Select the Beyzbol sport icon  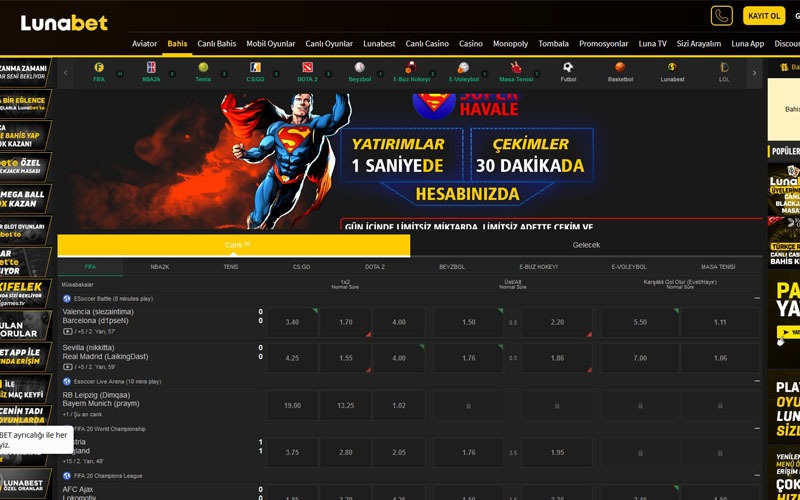click(x=359, y=67)
